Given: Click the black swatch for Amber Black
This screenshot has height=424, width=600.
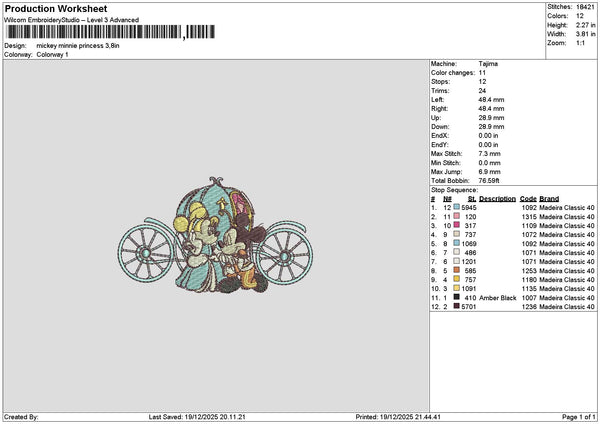Looking at the screenshot, I should coord(456,297).
